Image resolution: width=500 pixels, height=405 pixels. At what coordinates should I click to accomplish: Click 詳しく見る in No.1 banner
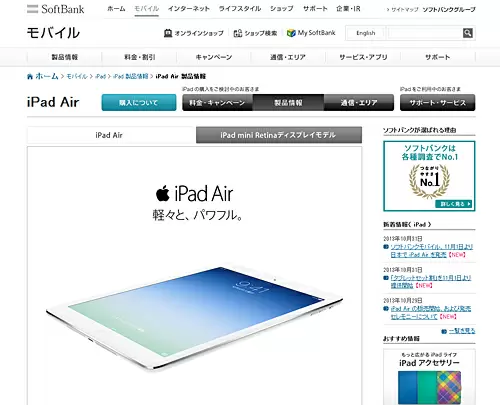coord(454,204)
